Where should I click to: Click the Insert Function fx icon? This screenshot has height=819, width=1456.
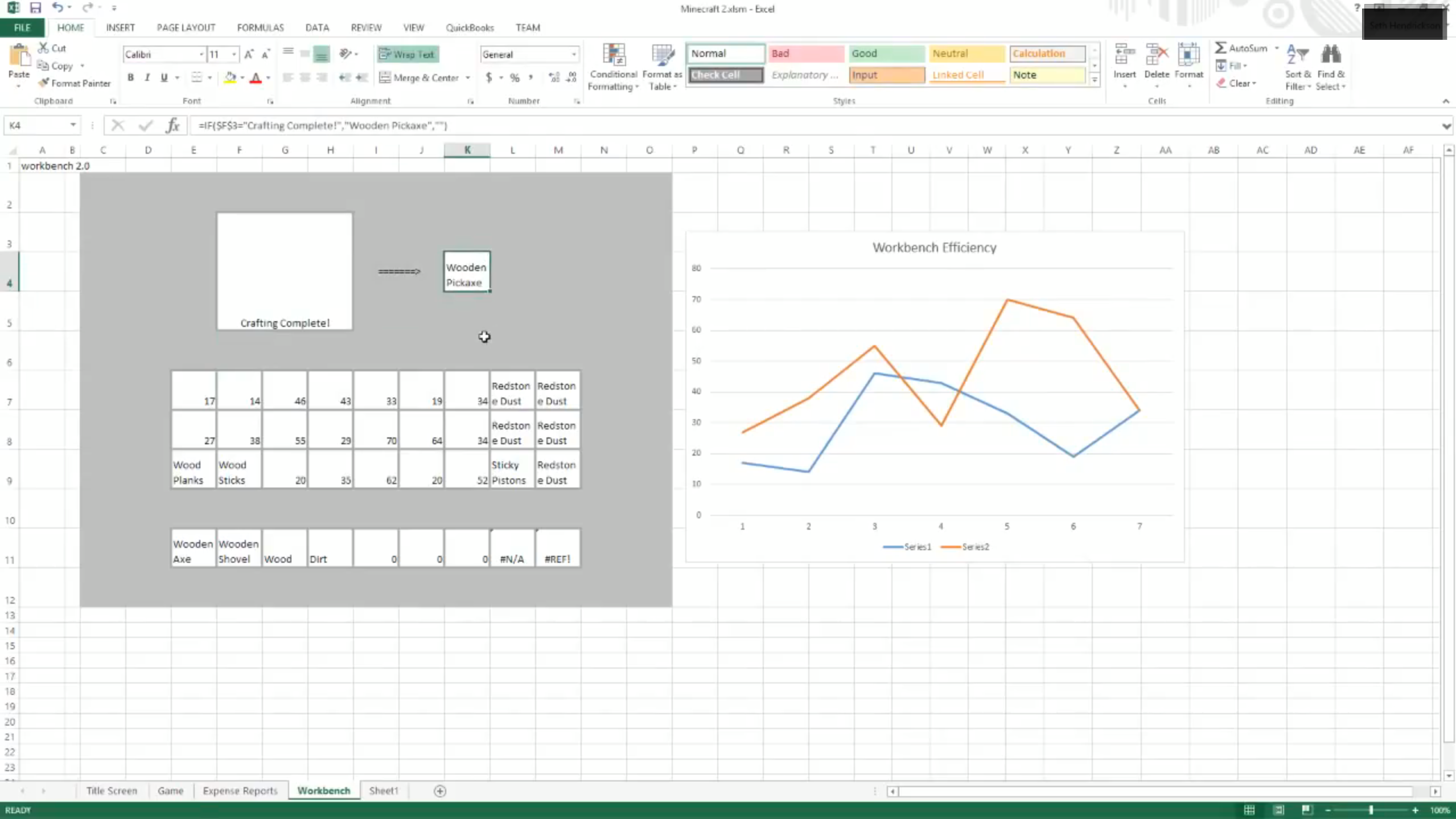[173, 125]
